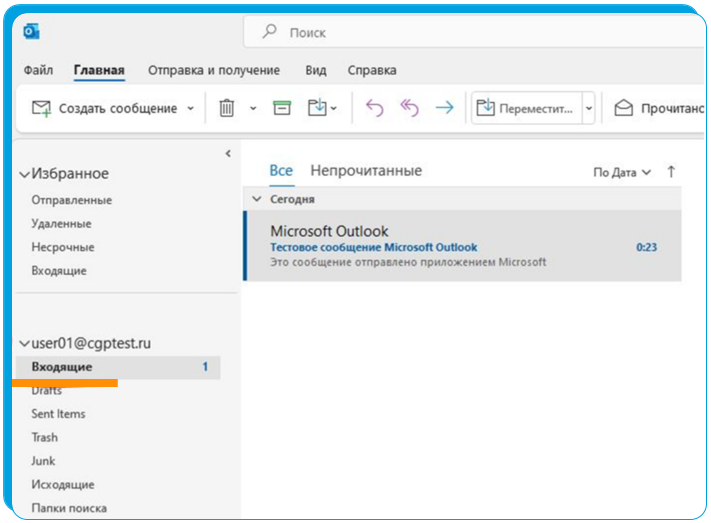711x523 pixels.
Task: Click the Переместит... quick step button
Action: tap(526, 108)
